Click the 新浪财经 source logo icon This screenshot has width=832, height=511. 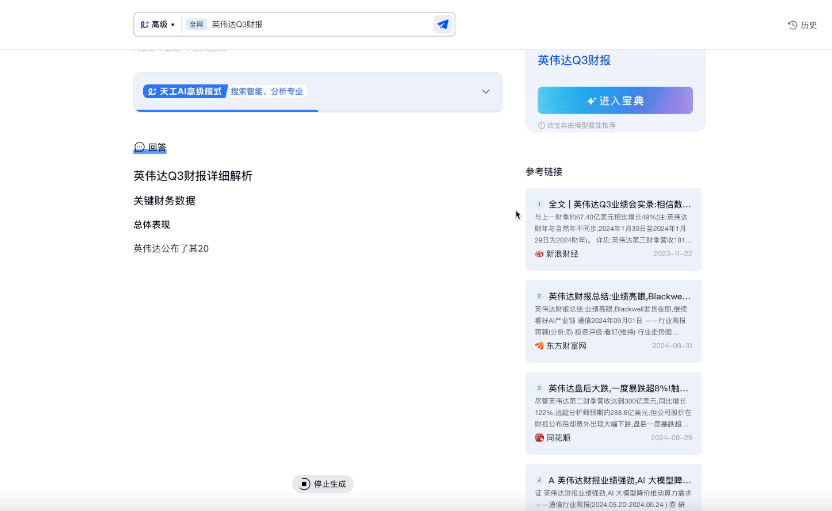click(539, 254)
